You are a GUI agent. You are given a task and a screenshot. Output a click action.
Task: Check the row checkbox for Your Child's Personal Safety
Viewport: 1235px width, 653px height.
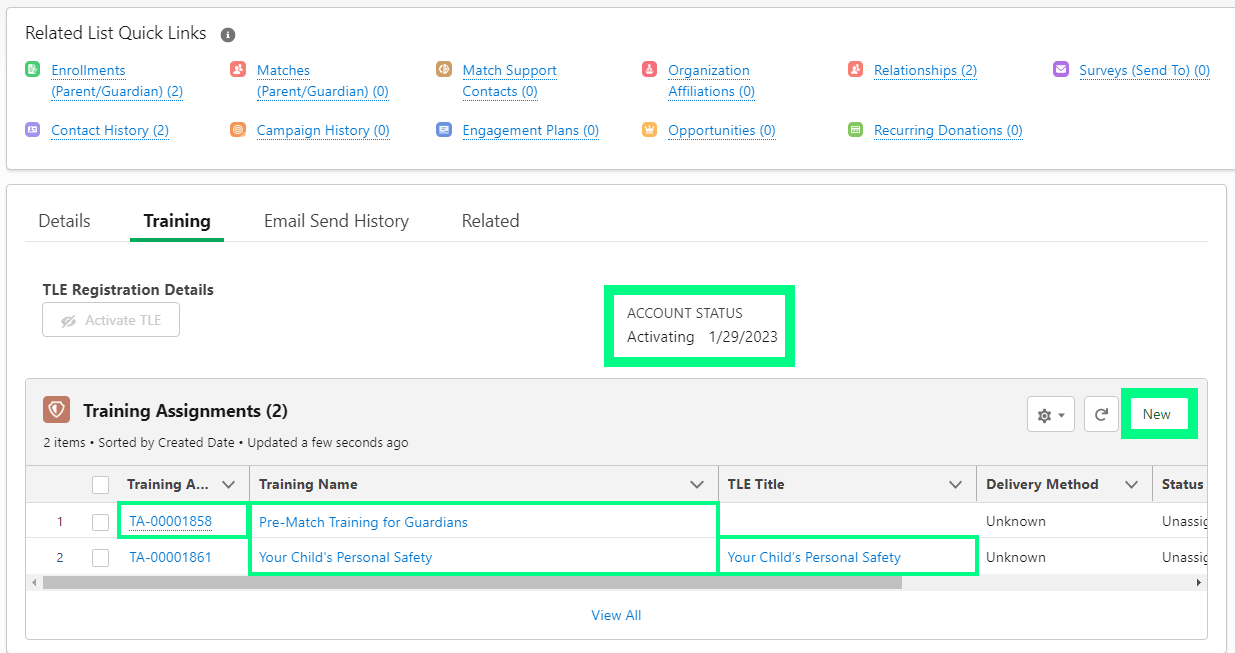100,557
